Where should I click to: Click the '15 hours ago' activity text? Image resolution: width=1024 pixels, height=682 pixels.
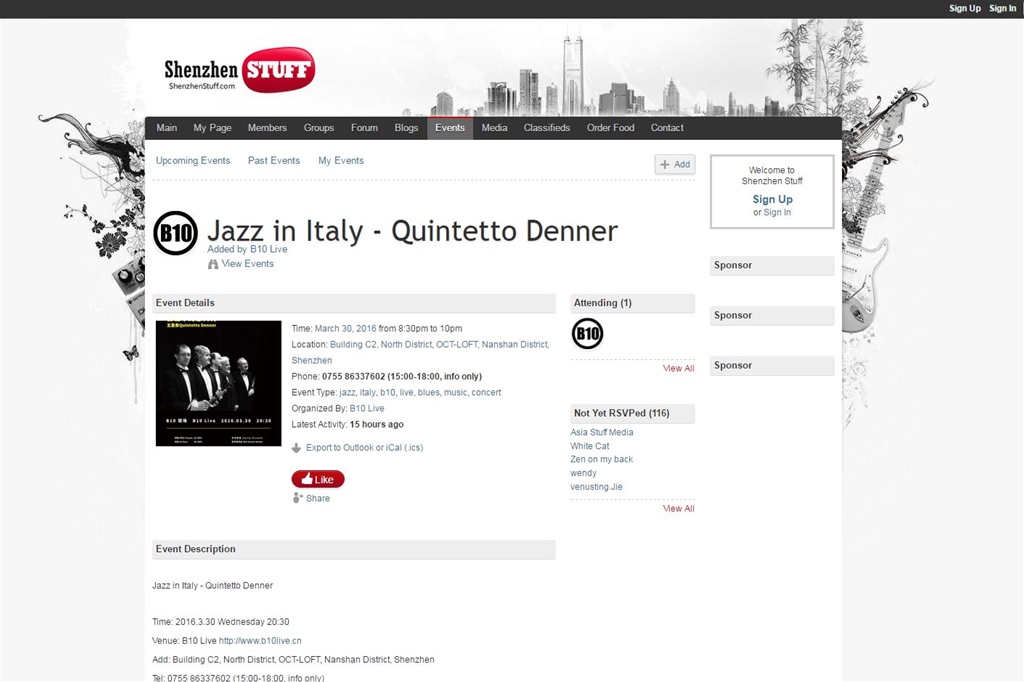coord(377,425)
